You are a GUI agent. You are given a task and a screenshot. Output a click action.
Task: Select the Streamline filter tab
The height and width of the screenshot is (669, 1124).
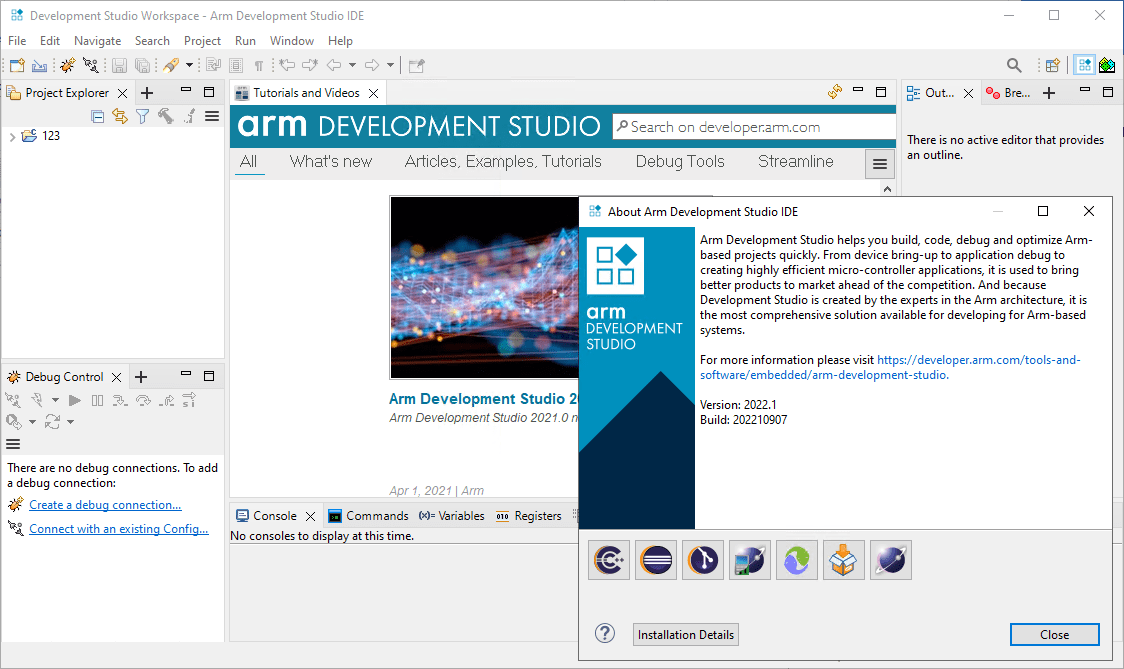(796, 161)
